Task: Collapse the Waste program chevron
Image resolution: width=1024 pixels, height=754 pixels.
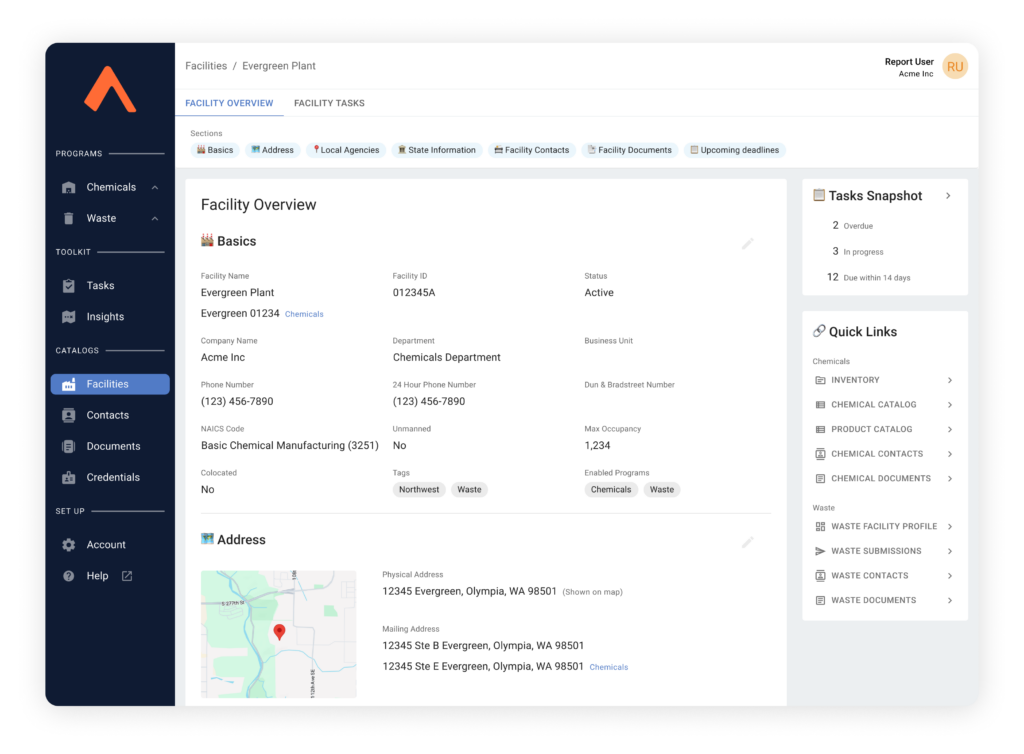Action: tap(155, 218)
